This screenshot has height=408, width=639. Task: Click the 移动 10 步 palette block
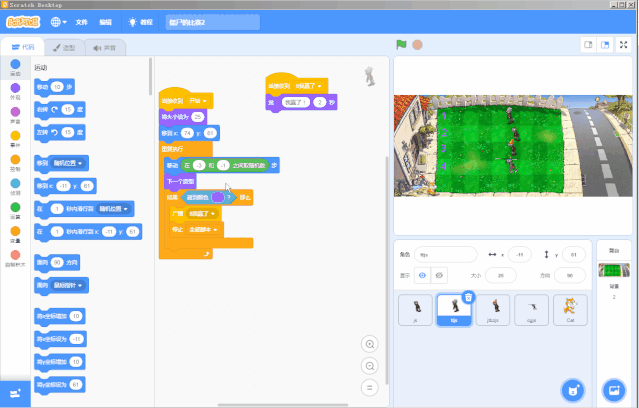pyautogui.click(x=54, y=87)
